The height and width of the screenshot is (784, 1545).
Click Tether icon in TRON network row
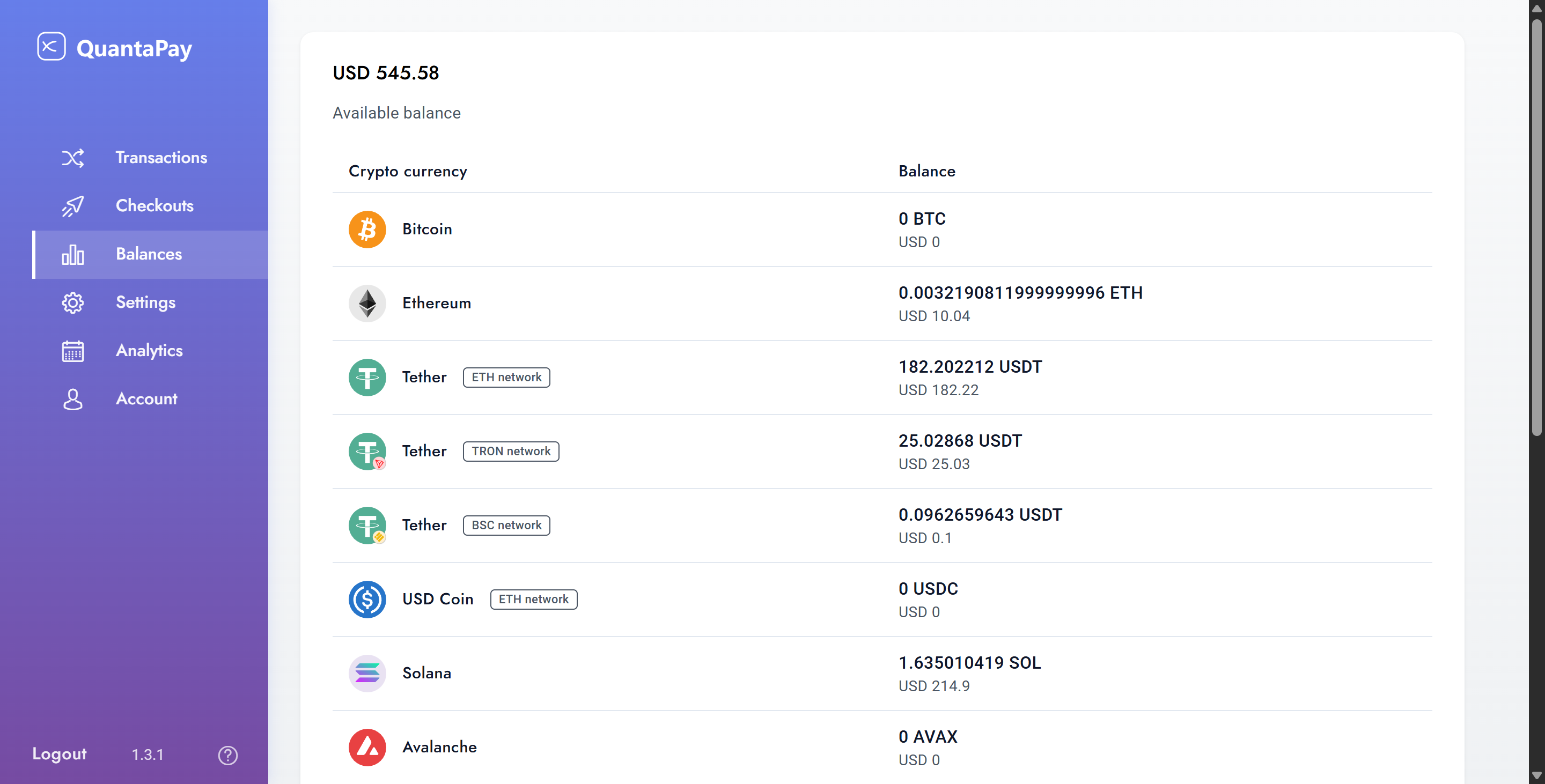(x=367, y=452)
